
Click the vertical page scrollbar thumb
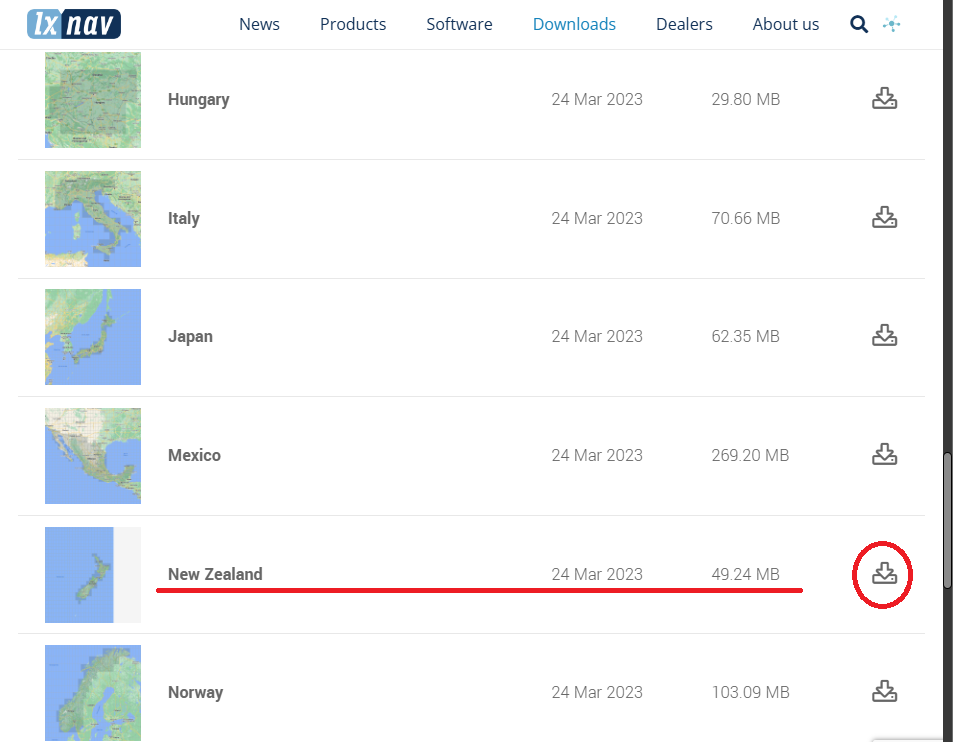[947, 500]
